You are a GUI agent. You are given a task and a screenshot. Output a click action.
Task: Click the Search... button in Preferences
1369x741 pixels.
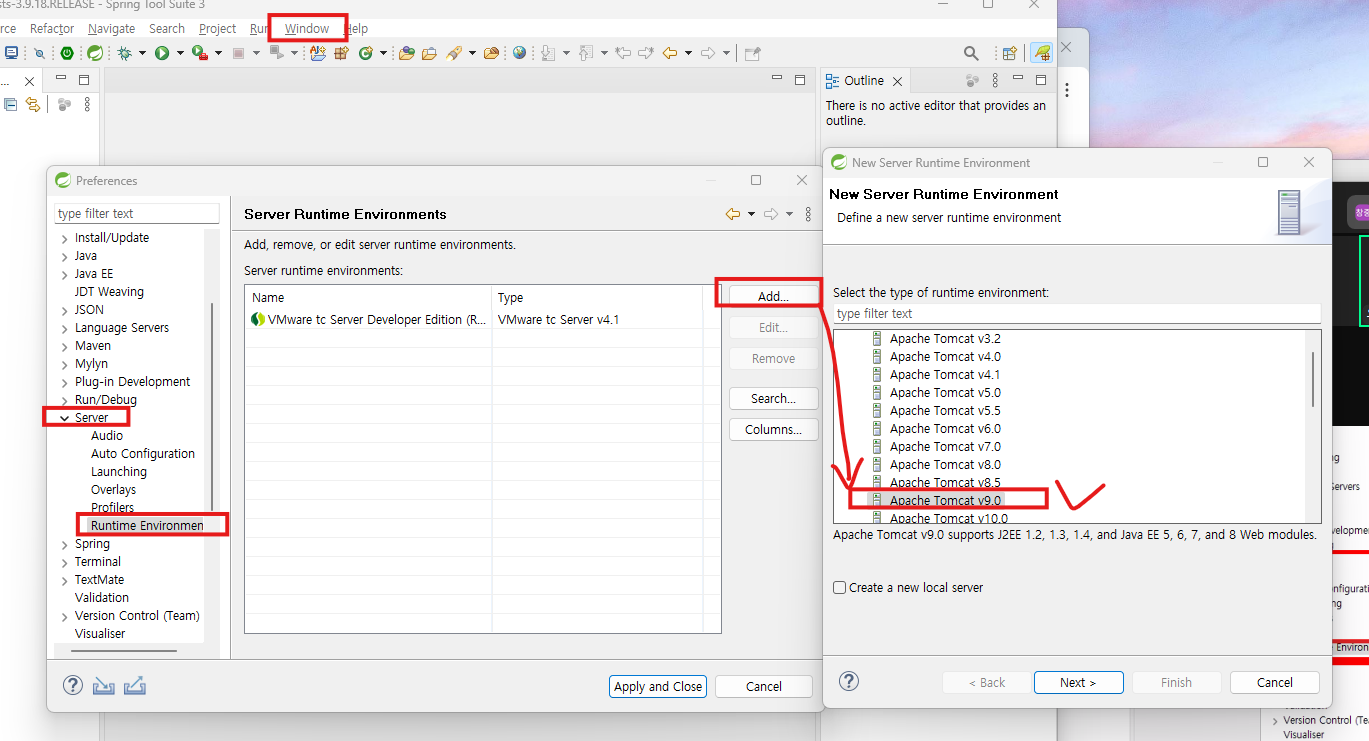click(x=773, y=398)
